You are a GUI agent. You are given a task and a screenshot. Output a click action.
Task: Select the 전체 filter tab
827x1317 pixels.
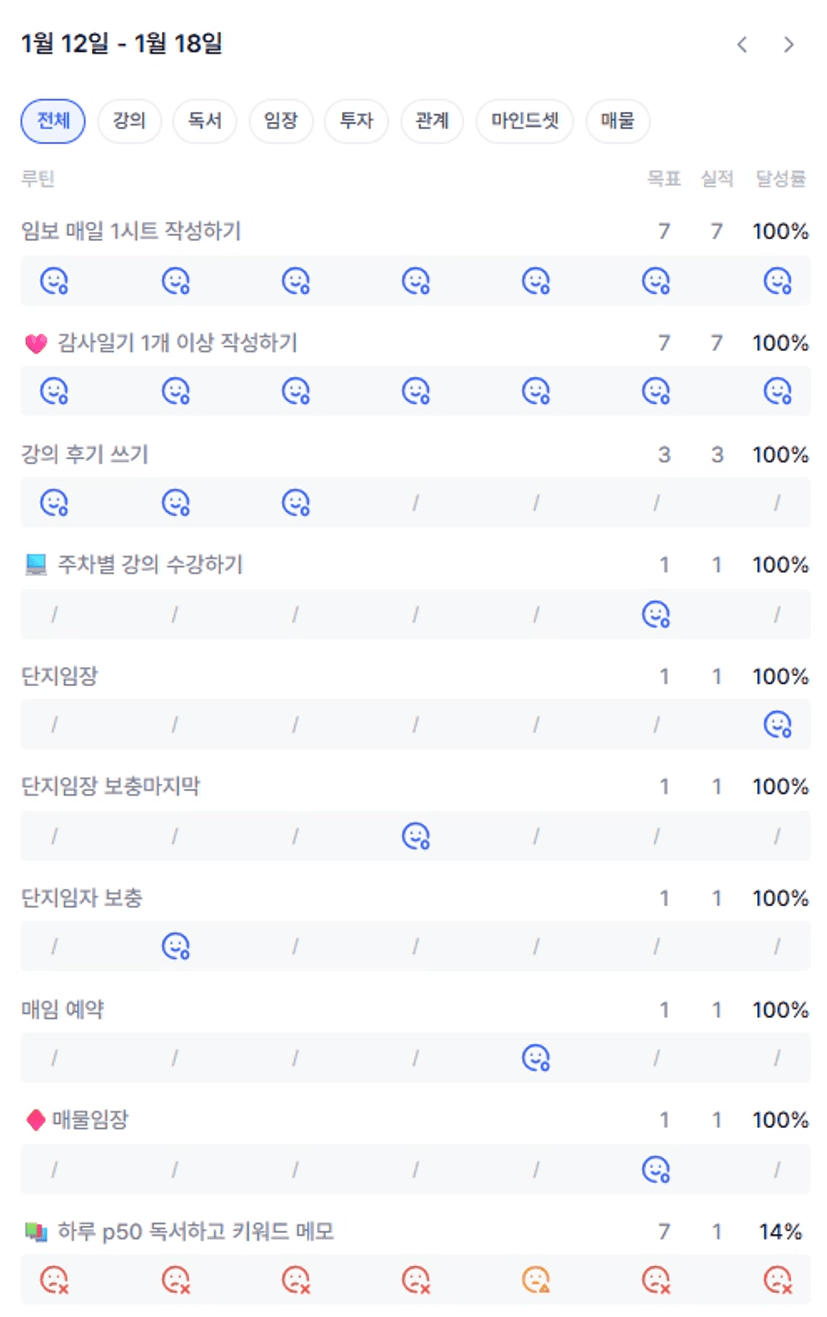[53, 122]
